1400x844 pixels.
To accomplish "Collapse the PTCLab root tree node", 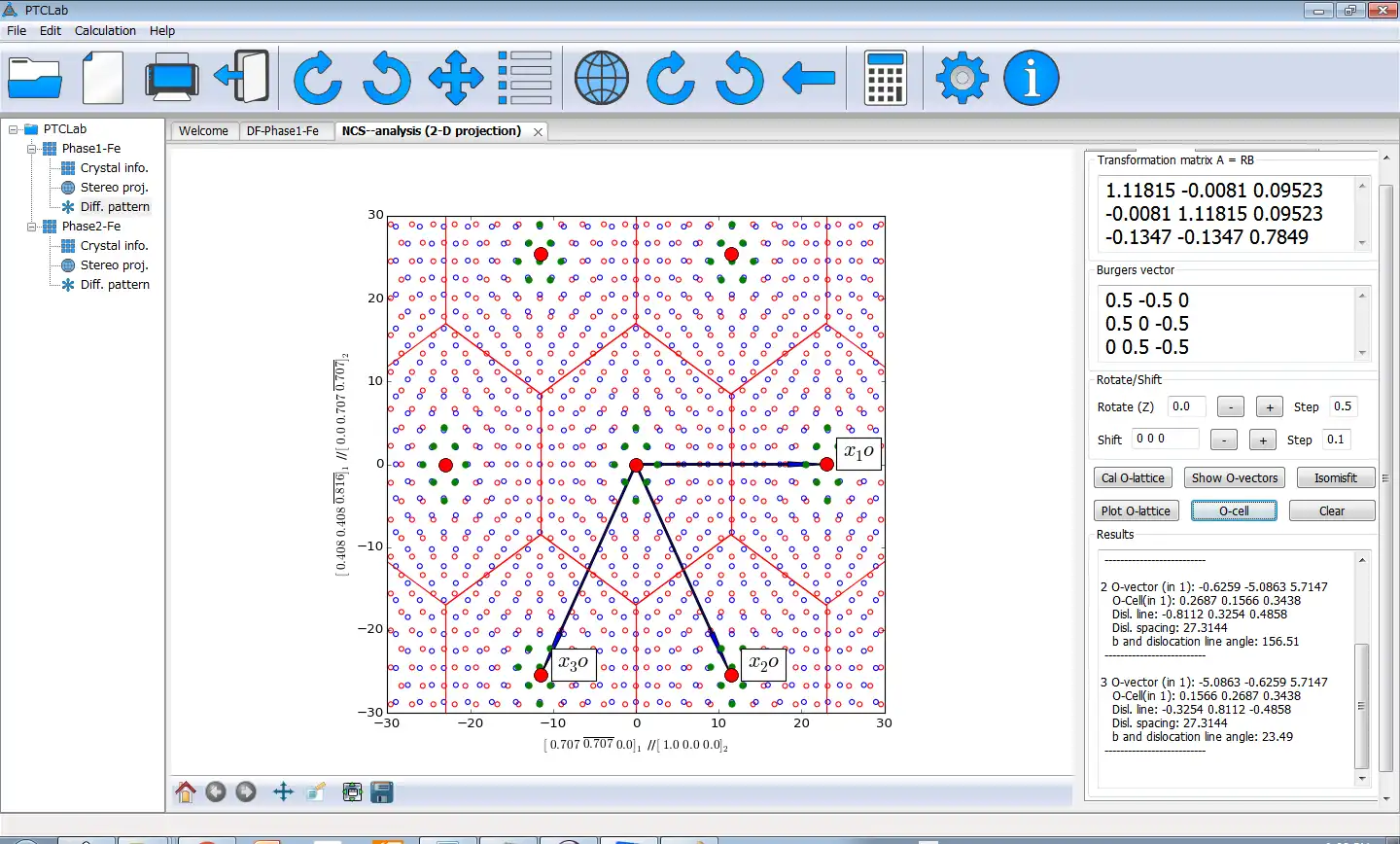I will (x=14, y=129).
